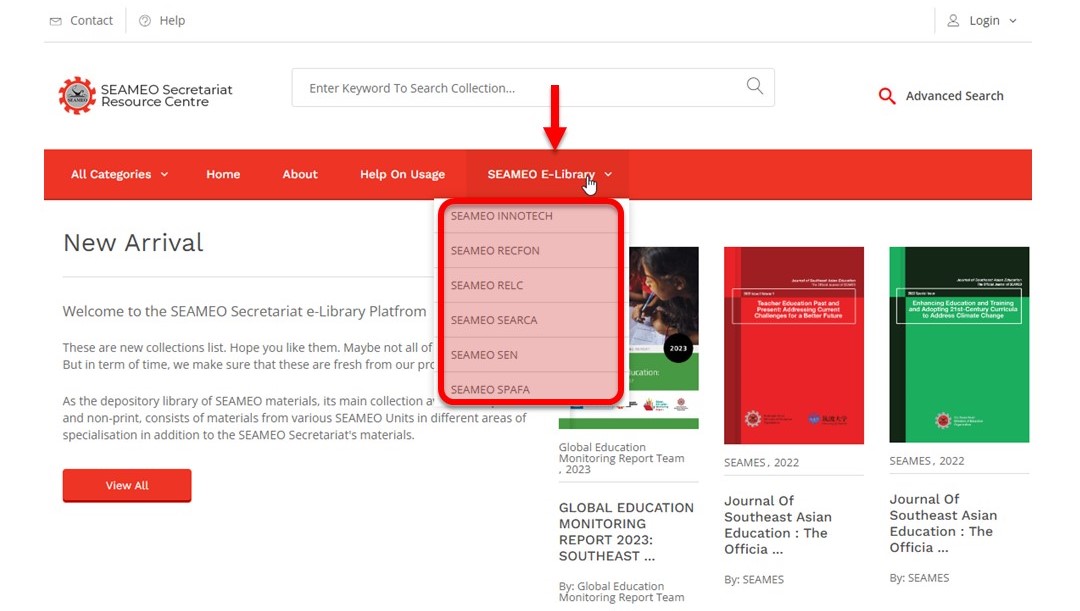Click the Login link text

[x=984, y=21]
